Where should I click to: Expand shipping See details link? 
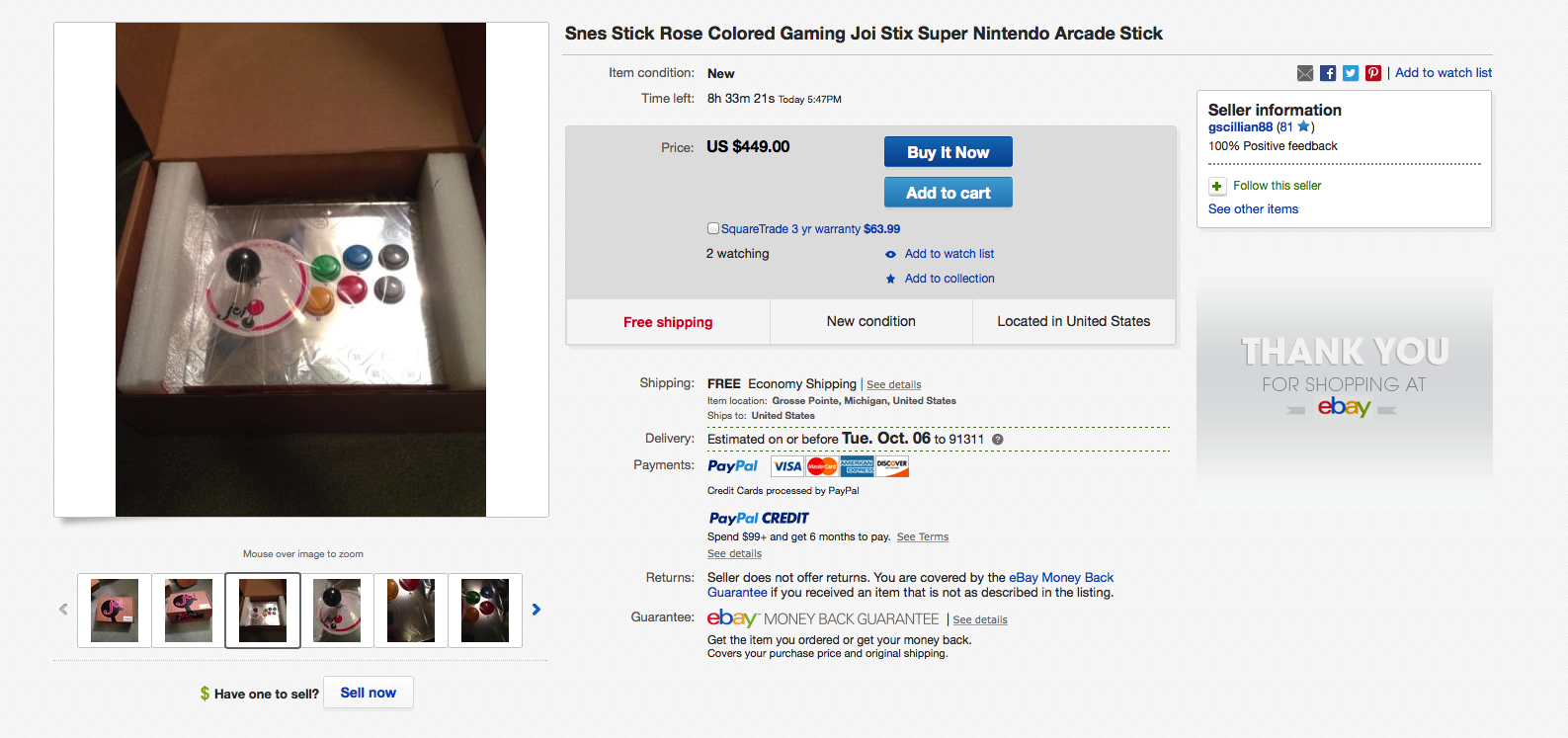894,385
